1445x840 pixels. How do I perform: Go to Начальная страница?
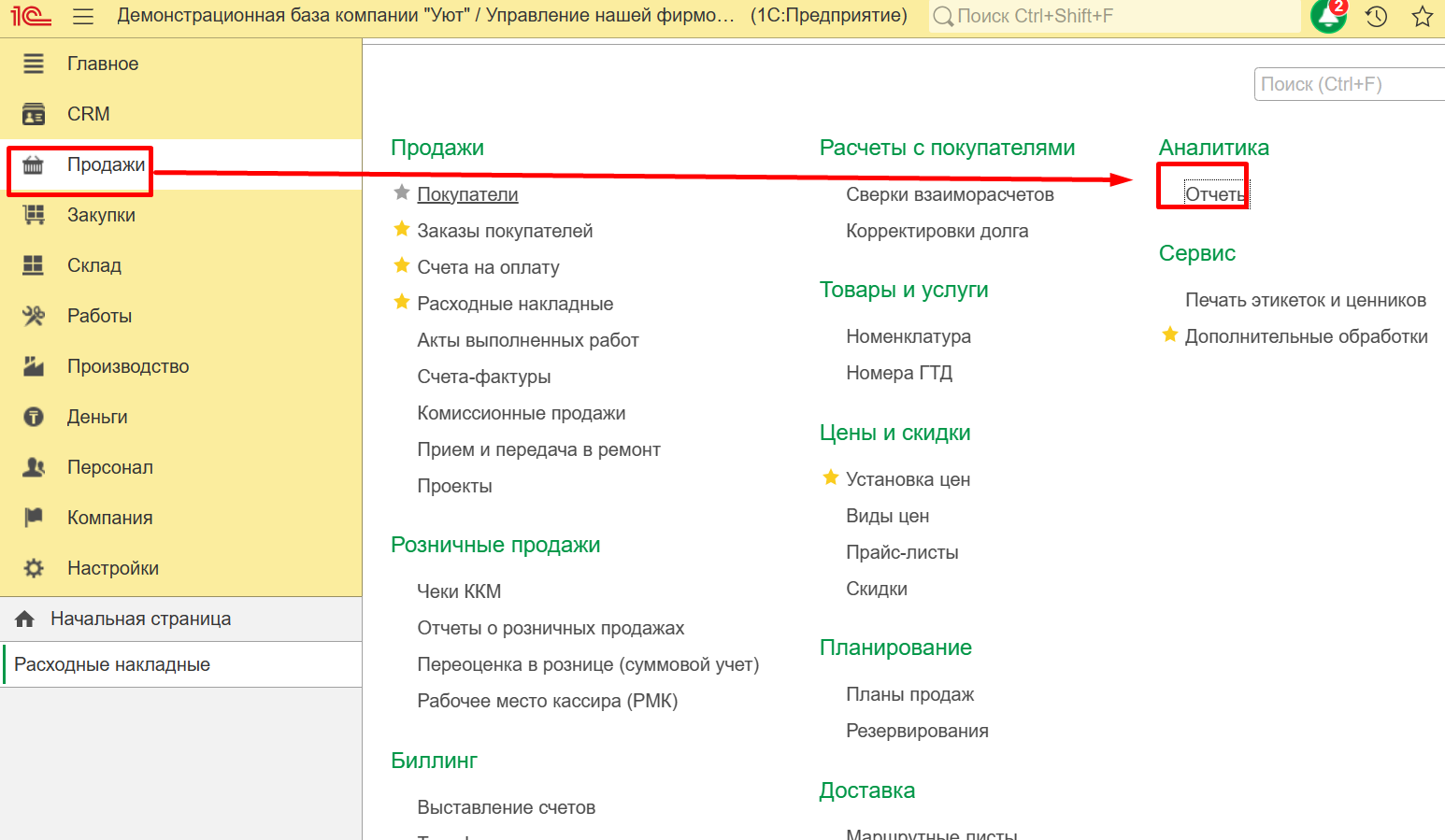coord(140,619)
